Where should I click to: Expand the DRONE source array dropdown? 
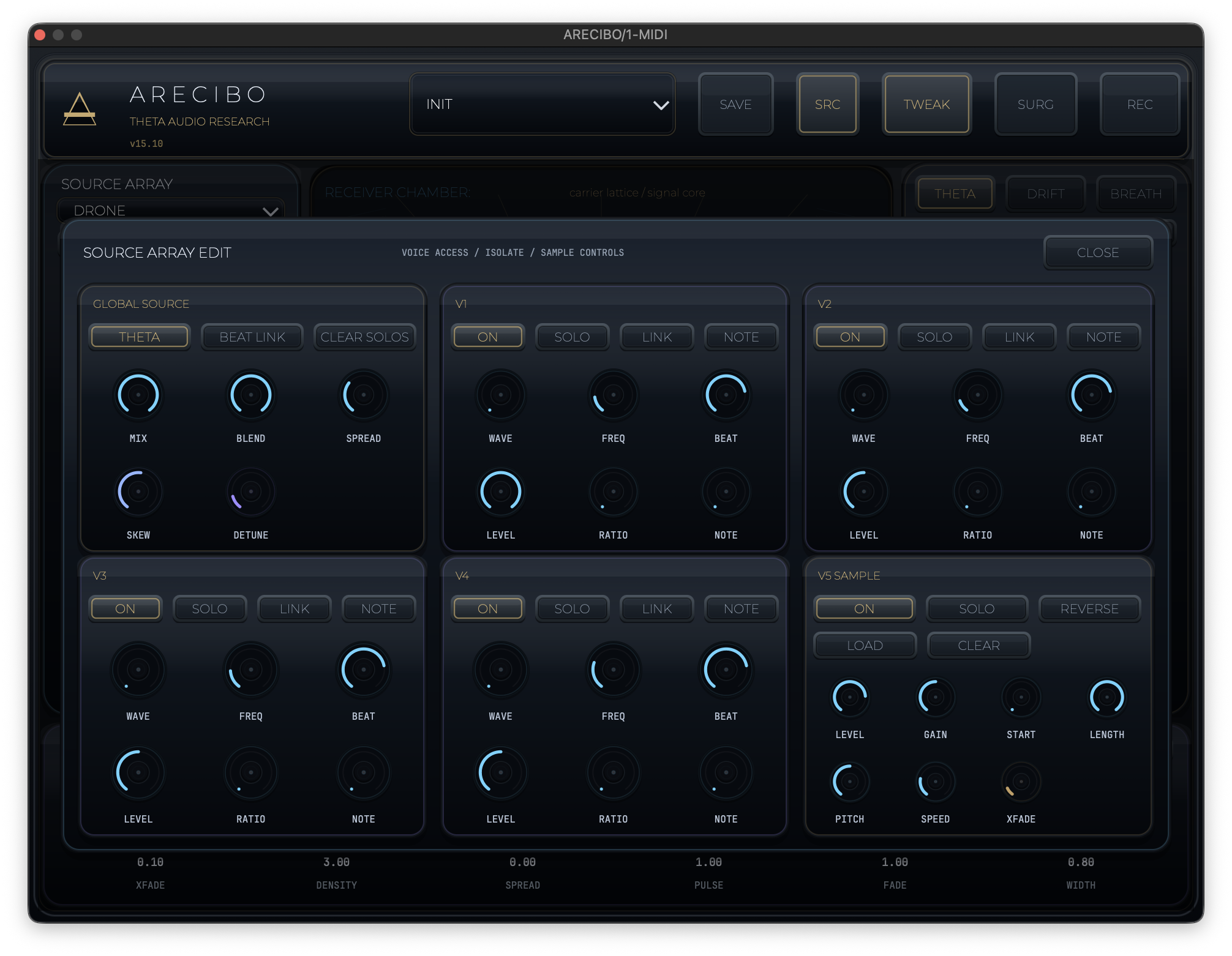pos(171,211)
